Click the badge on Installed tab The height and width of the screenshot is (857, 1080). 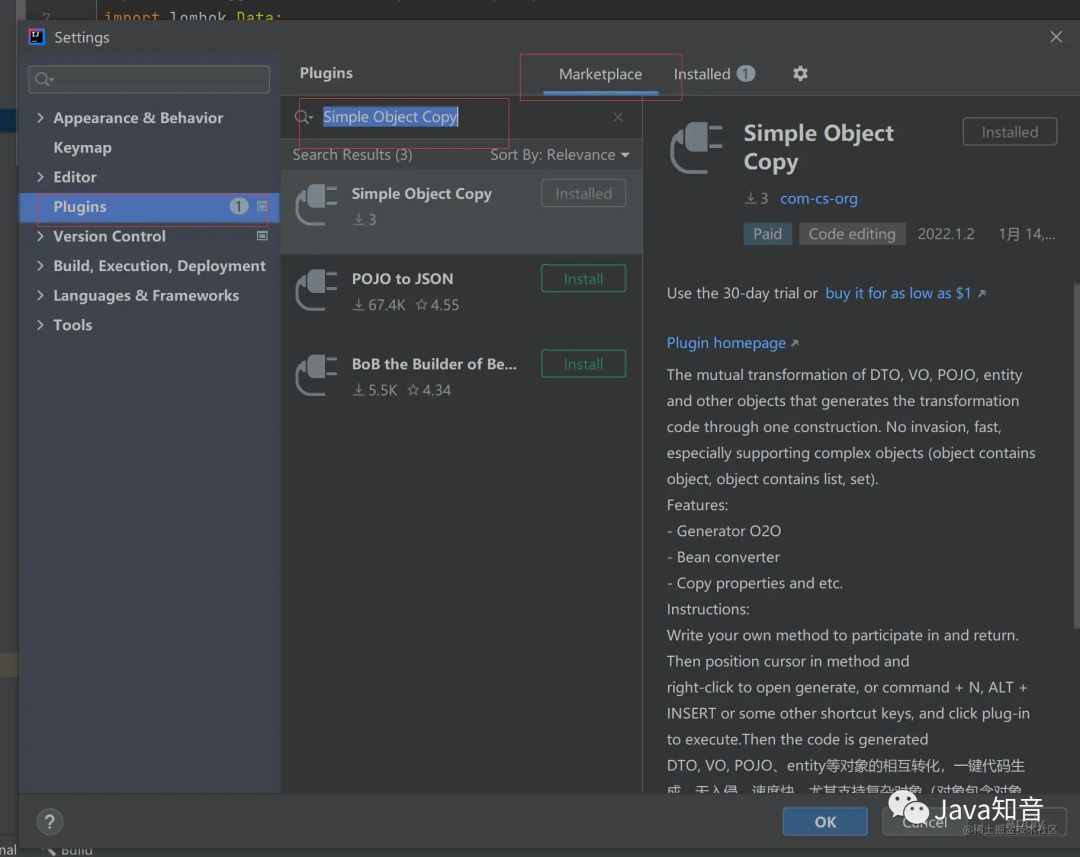point(746,73)
